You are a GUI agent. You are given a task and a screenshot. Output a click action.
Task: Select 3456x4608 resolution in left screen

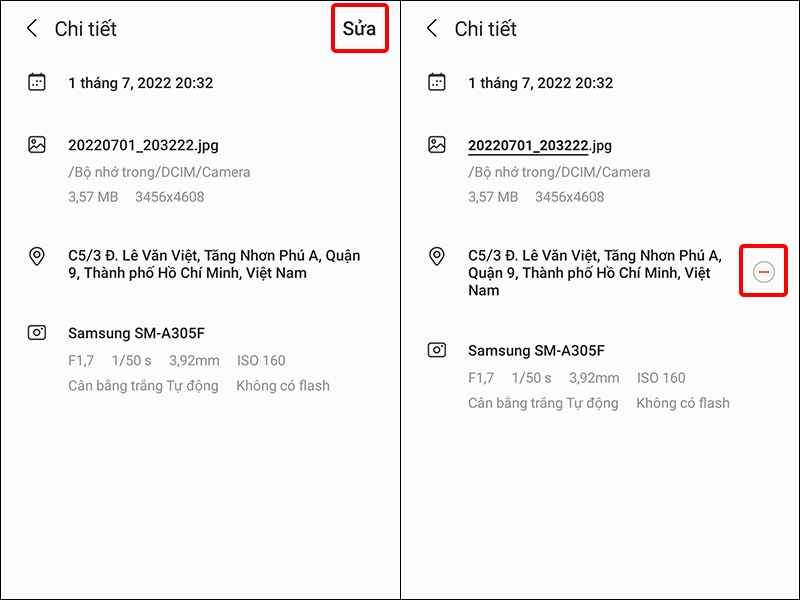point(170,197)
